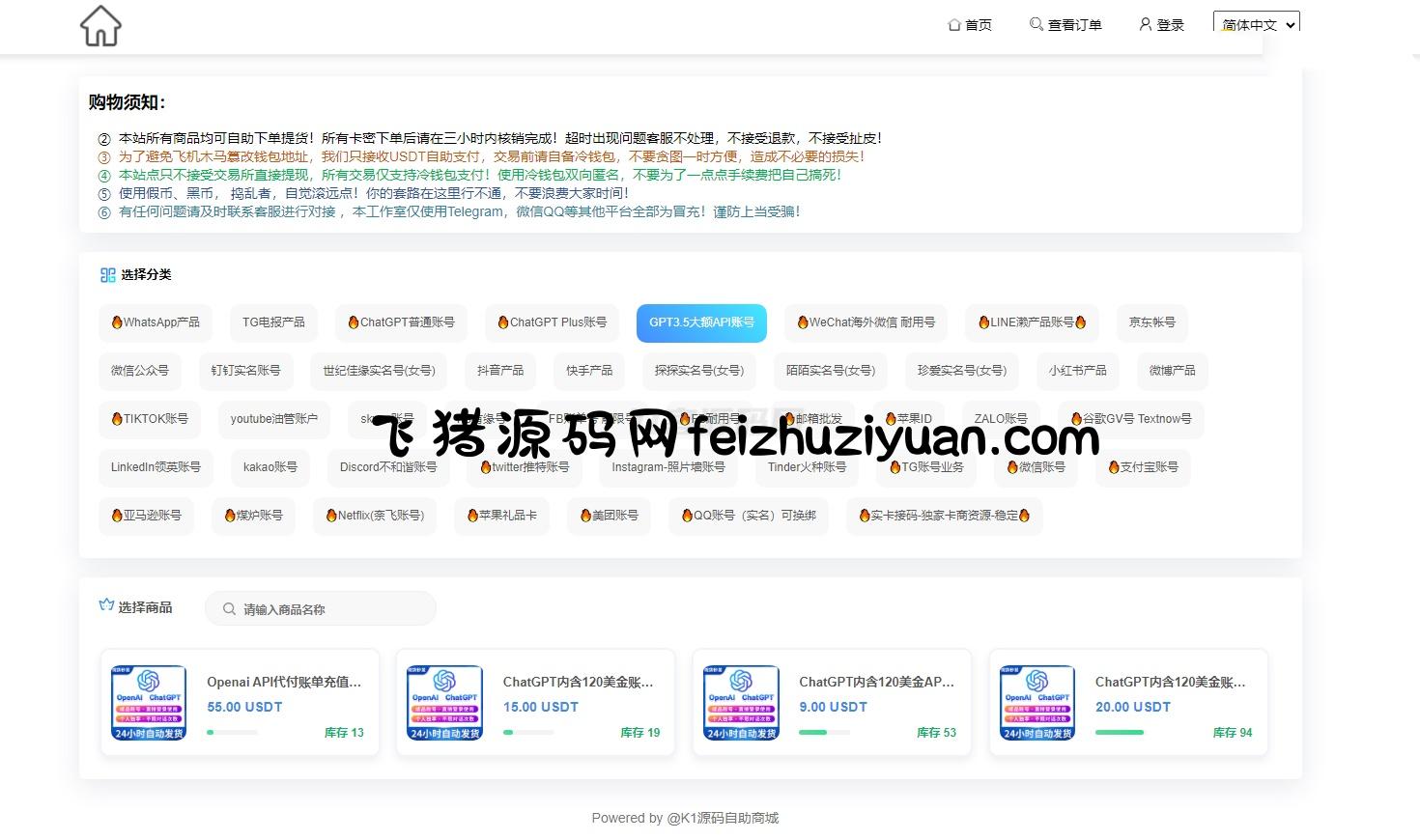
Task: Choose the 京东帐号 category
Action: point(1151,322)
